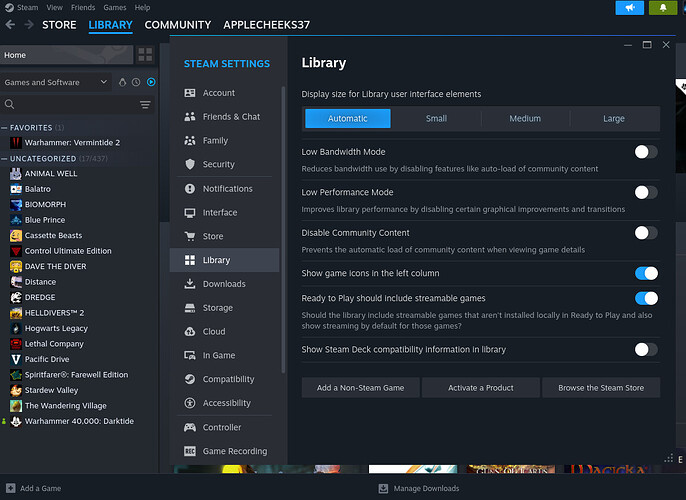Click the grid view icon beside Home
The height and width of the screenshot is (500, 686).
tap(145, 55)
